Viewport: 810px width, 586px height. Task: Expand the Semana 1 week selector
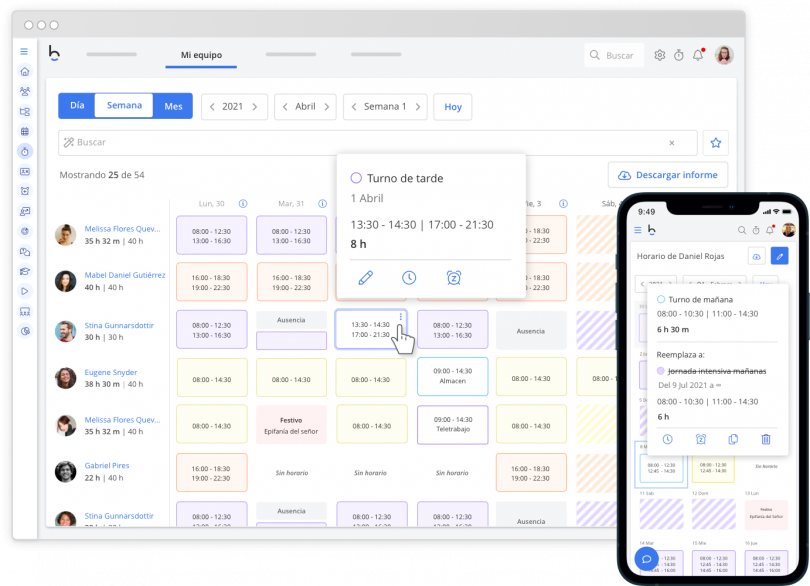[x=385, y=107]
